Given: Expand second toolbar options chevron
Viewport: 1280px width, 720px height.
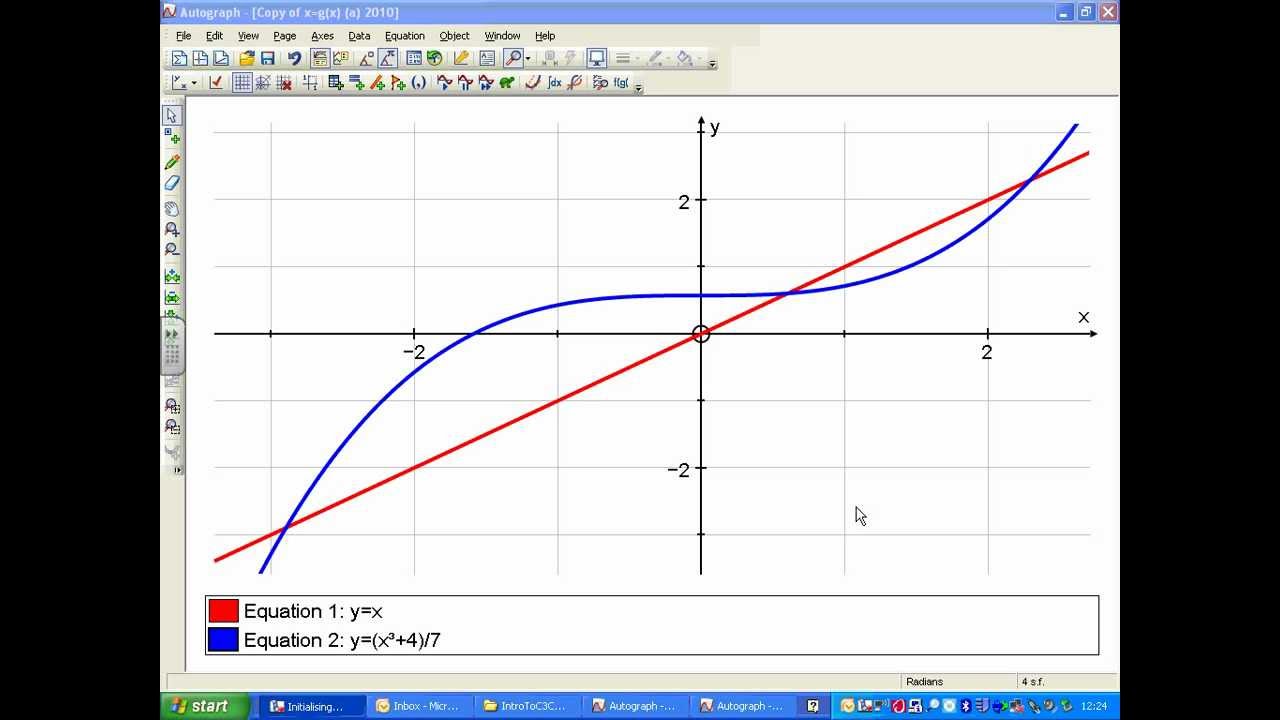Looking at the screenshot, I should (x=639, y=88).
